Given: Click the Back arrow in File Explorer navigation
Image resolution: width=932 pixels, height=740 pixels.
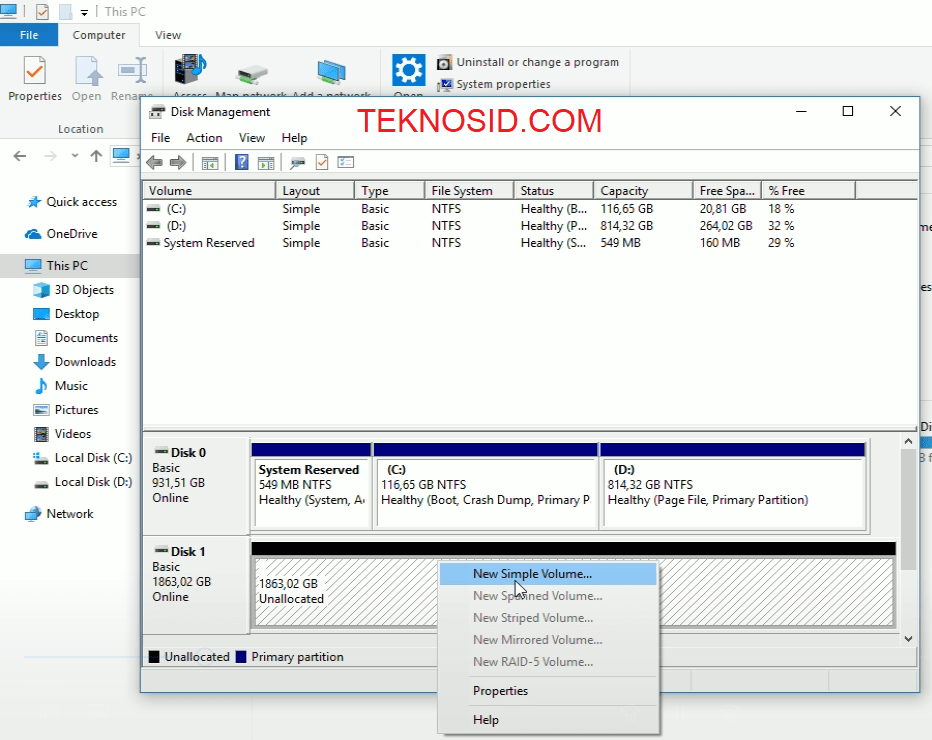Looking at the screenshot, I should (20, 156).
